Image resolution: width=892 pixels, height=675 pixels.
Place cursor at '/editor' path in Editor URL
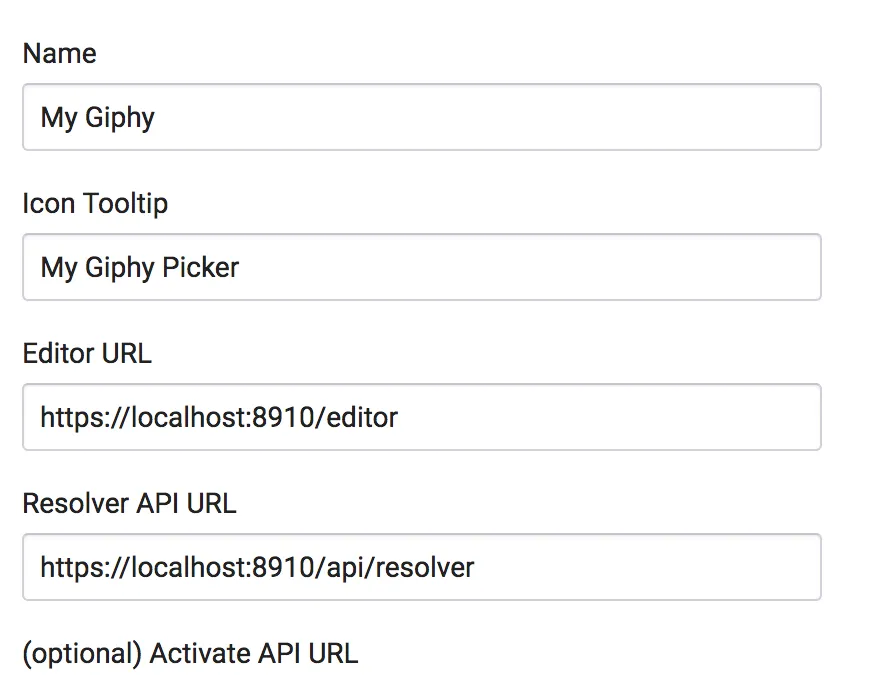click(x=357, y=417)
